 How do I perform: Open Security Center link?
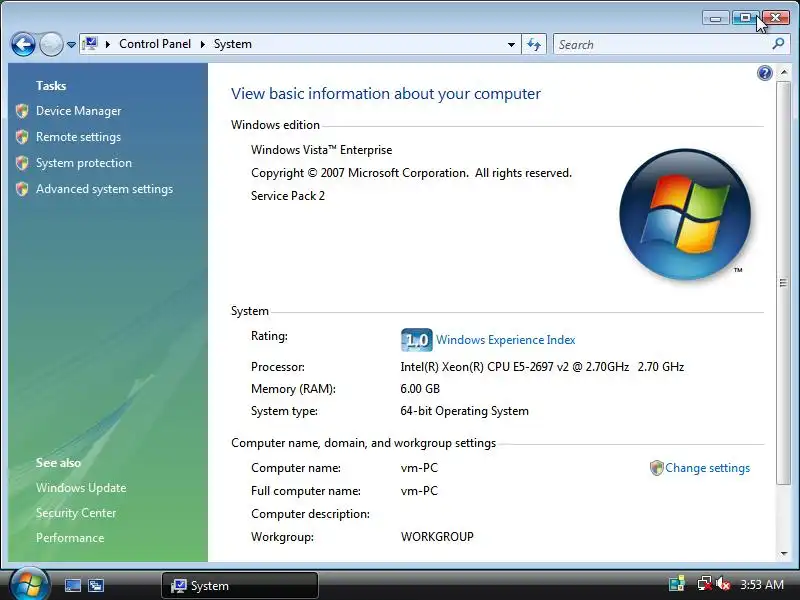click(76, 513)
